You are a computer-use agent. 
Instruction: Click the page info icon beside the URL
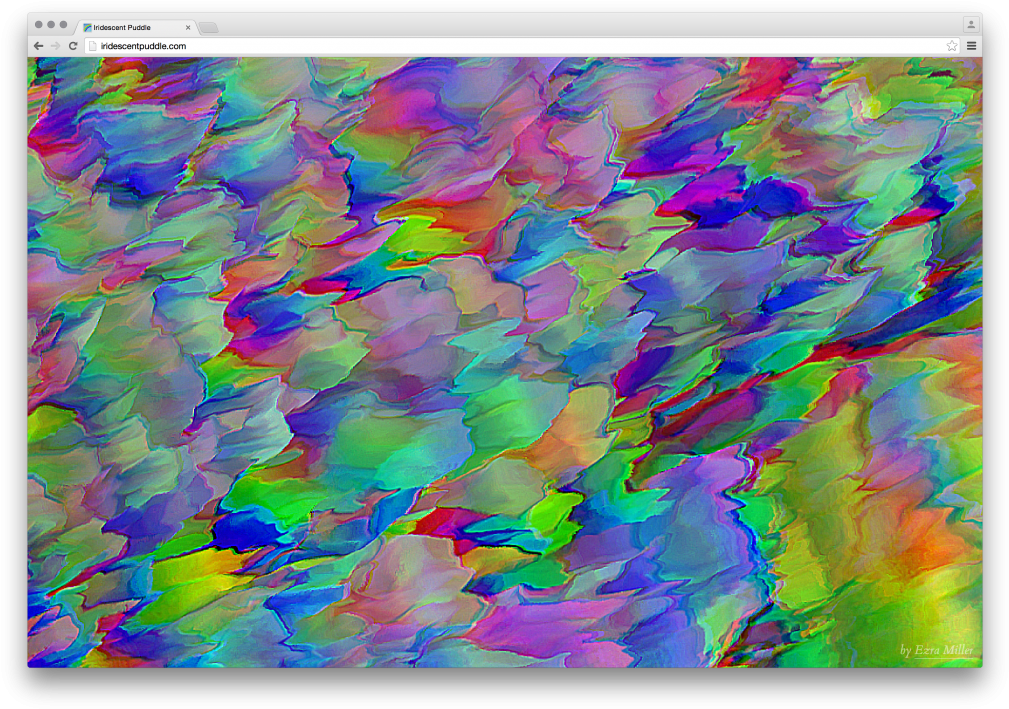tap(93, 46)
